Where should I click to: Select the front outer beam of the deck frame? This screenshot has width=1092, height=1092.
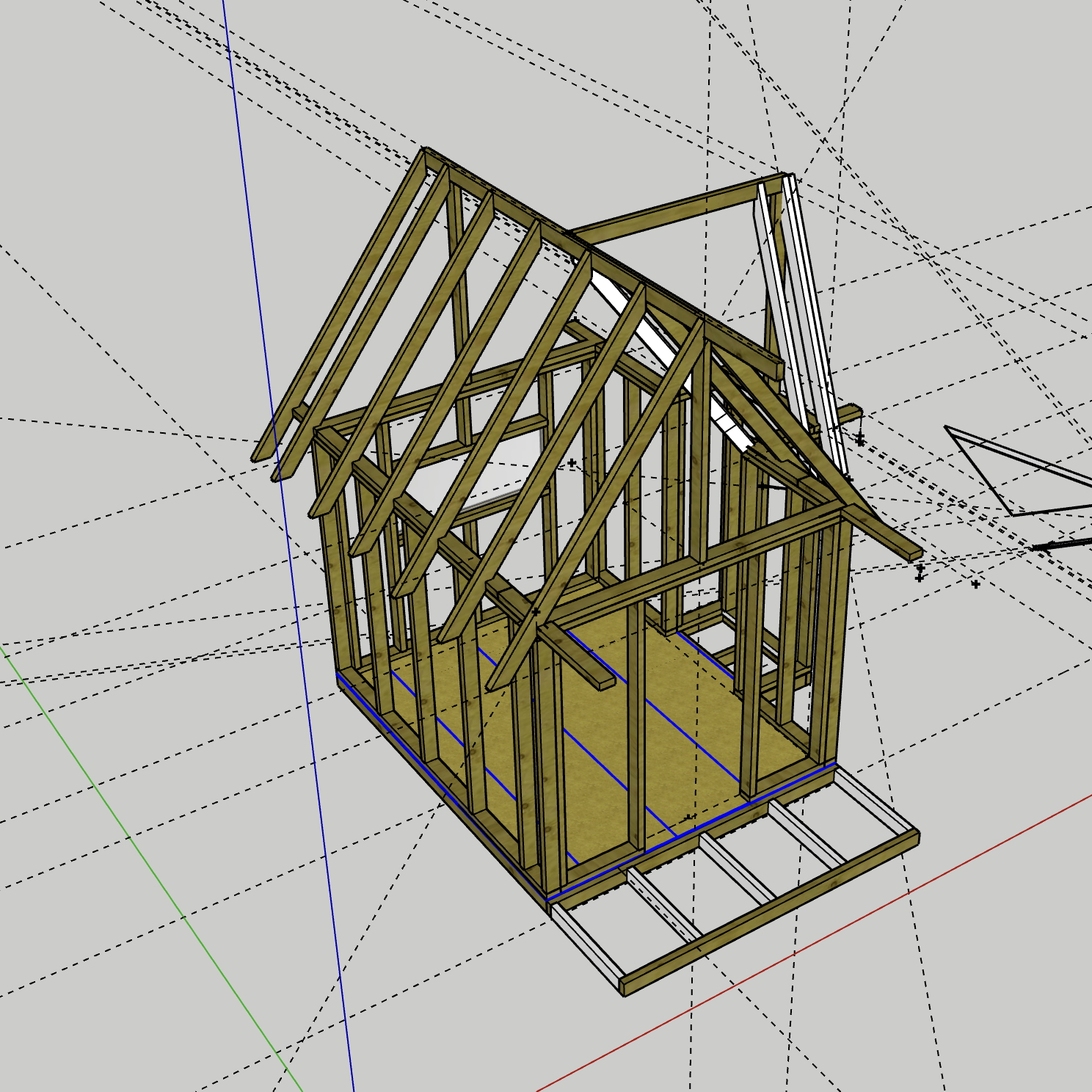(x=771, y=914)
